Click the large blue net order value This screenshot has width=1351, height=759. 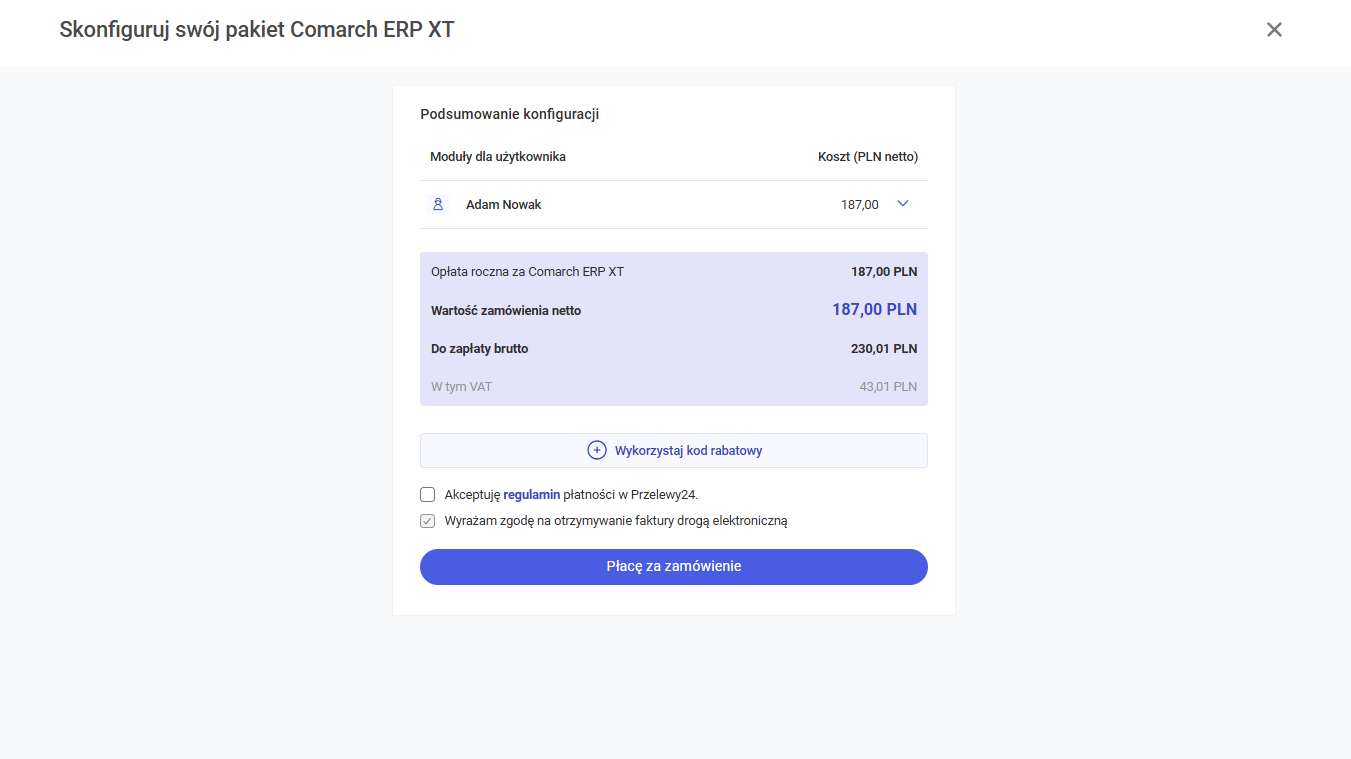(x=874, y=310)
